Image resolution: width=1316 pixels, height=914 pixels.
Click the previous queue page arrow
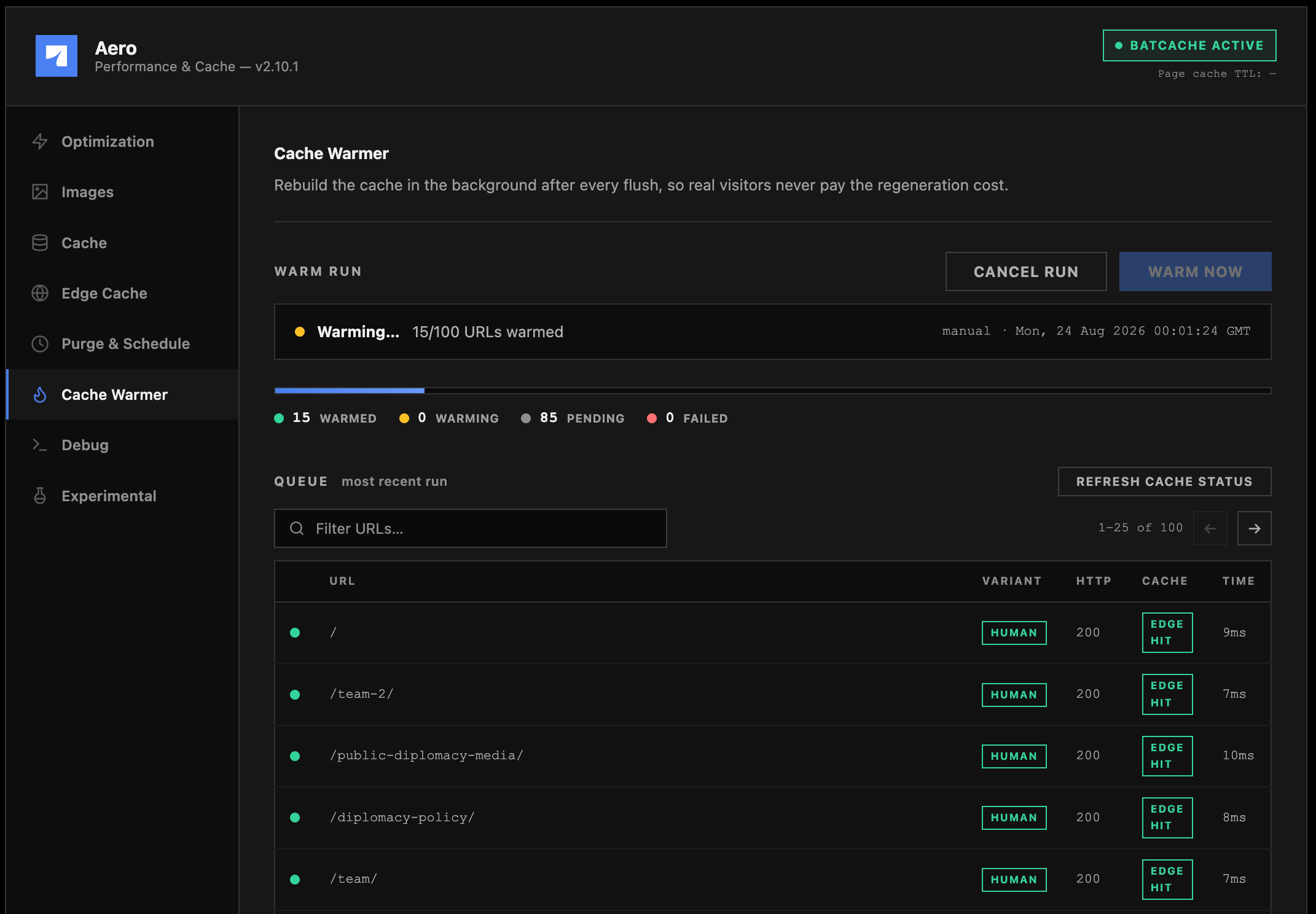[x=1210, y=528]
